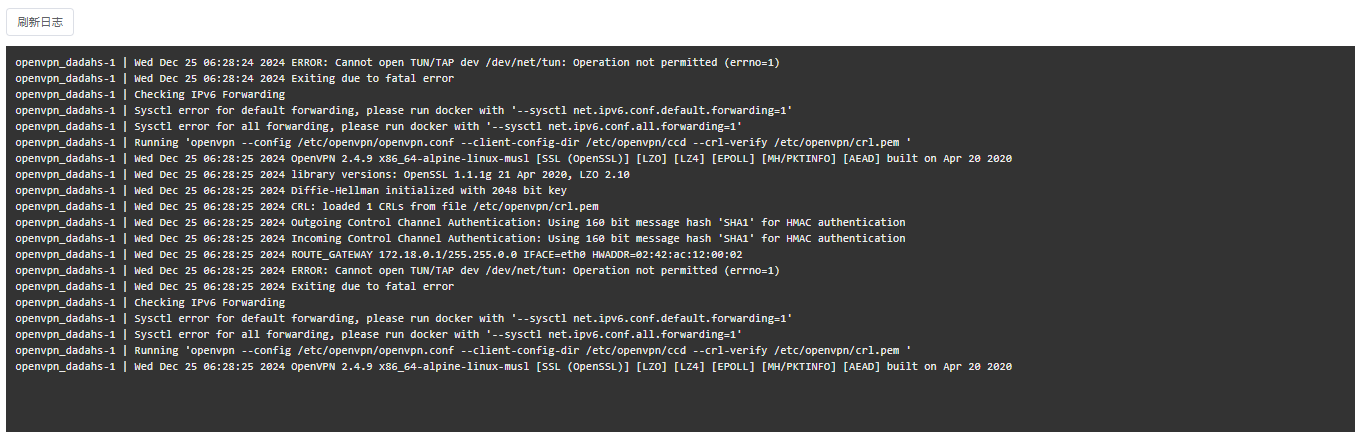Select the Incoming Control Channel Authentication line
Screen dimensions: 1355x432
coord(460,238)
